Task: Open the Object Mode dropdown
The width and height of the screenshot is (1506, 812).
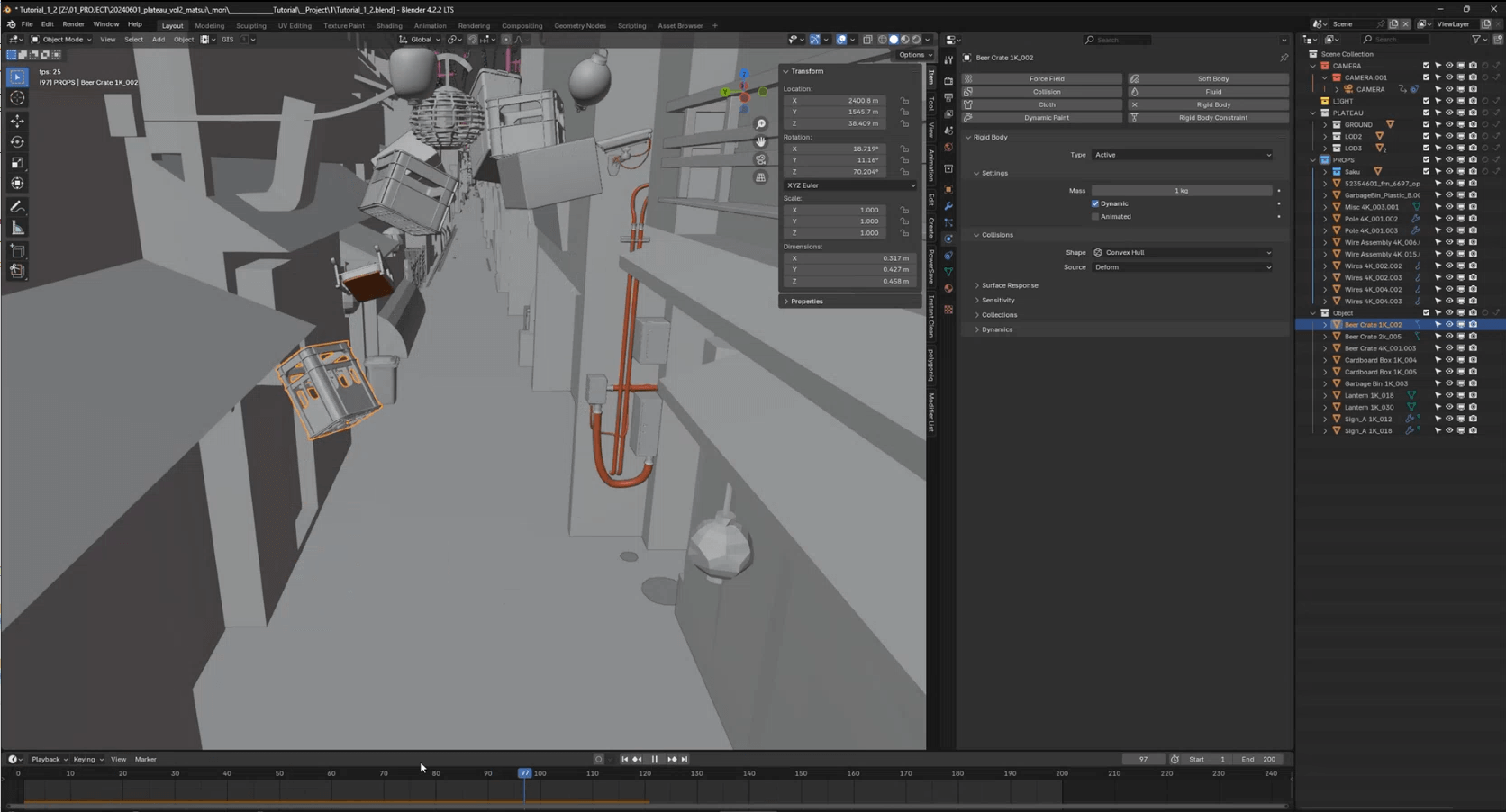Action: (61, 40)
